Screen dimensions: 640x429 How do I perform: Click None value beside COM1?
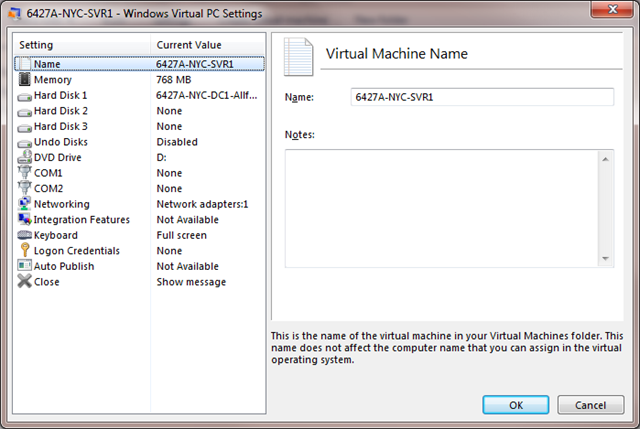169,173
